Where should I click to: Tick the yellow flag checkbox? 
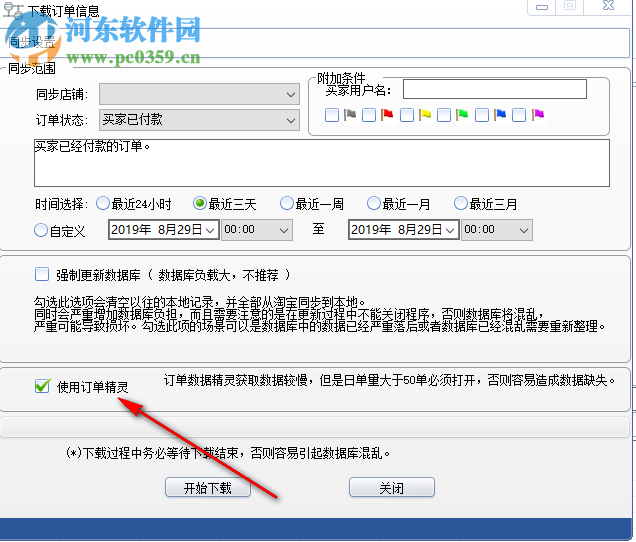tap(406, 115)
